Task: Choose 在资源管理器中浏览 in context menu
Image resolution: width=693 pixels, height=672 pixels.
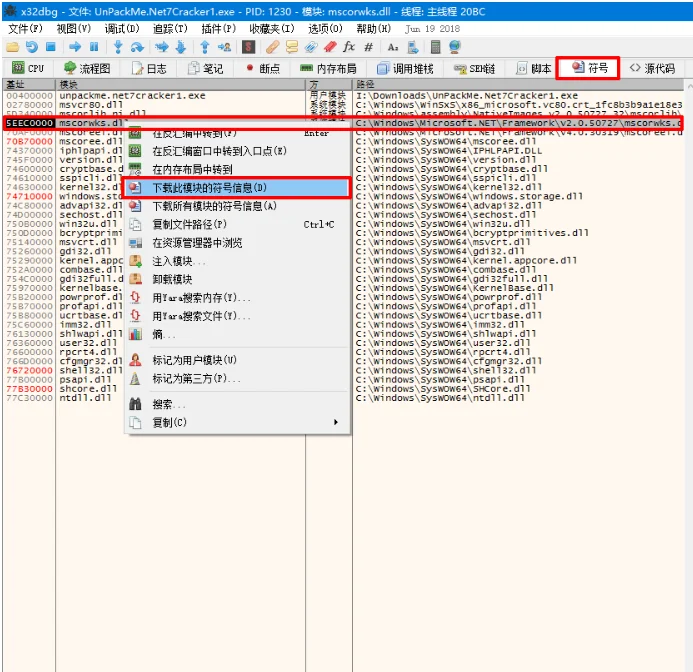Action: [238, 243]
